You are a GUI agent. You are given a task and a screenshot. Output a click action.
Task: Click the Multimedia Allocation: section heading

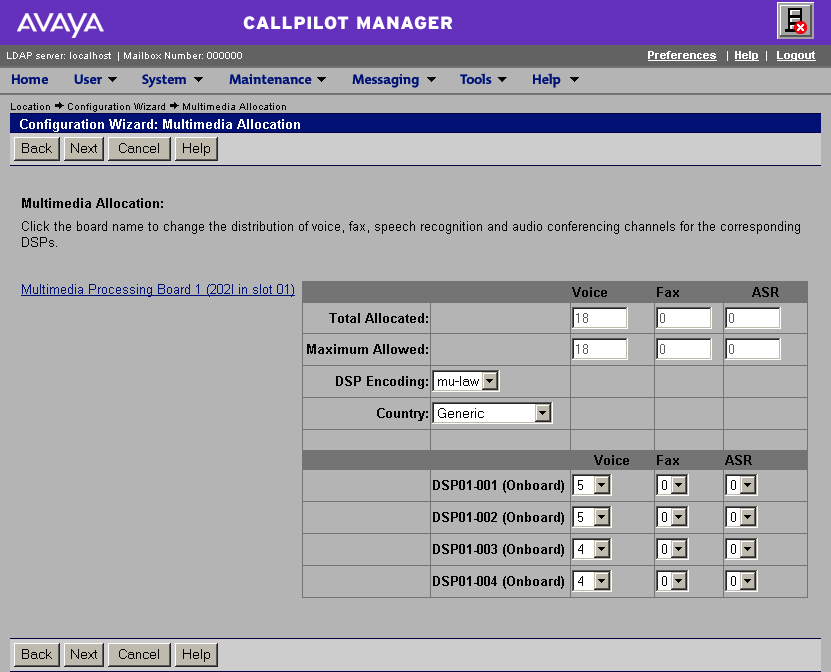pos(93,204)
